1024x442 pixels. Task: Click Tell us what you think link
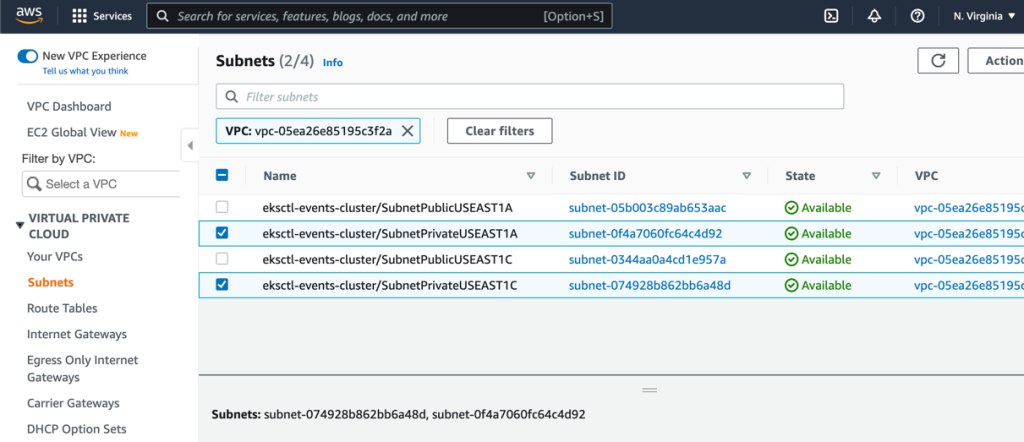point(86,71)
